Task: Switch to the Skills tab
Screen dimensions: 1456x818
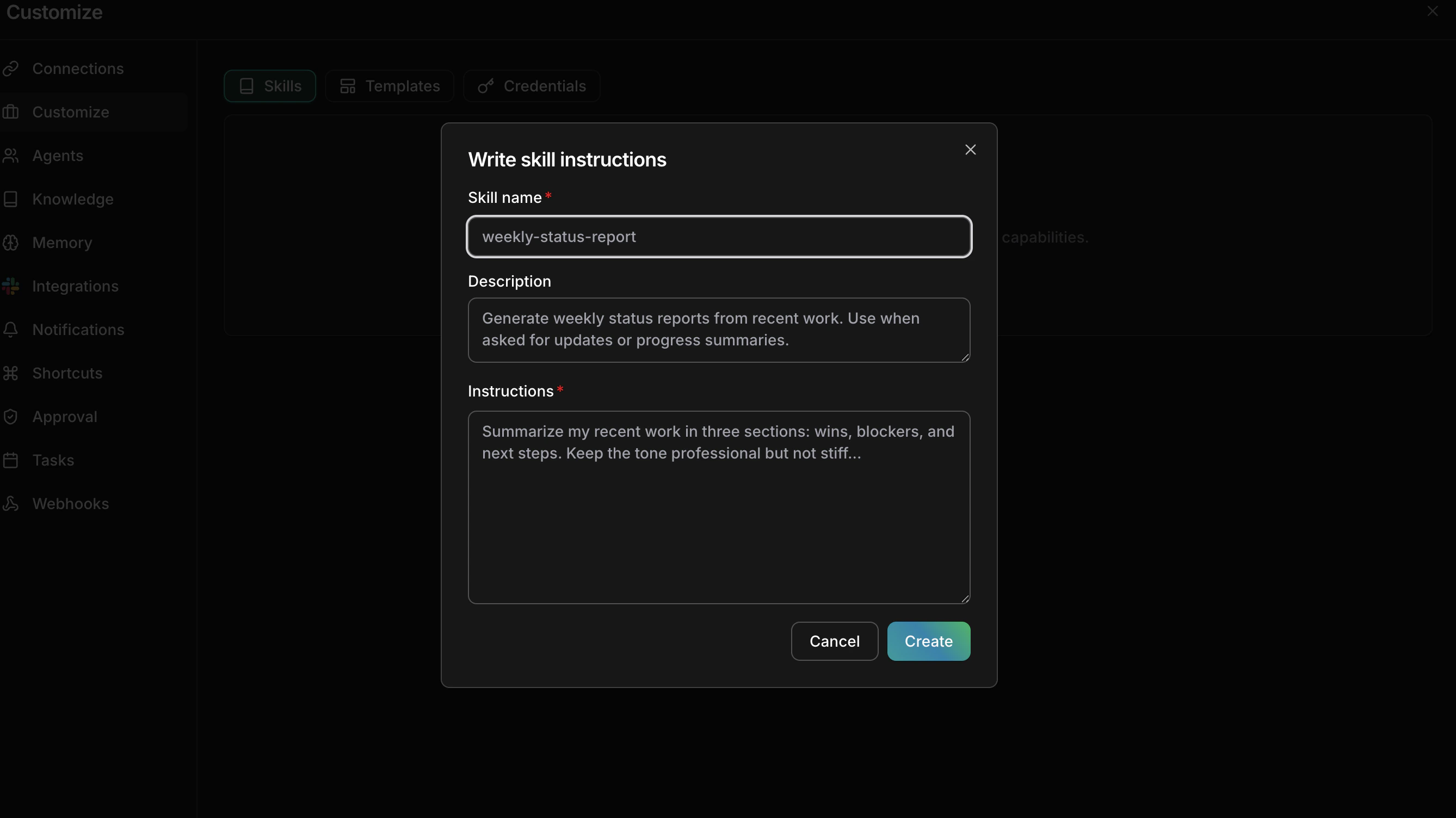Action: coord(269,86)
